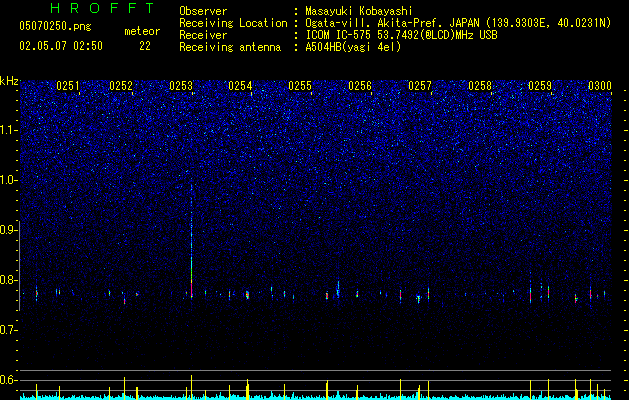Click the 'Receiver' field label

(203, 35)
